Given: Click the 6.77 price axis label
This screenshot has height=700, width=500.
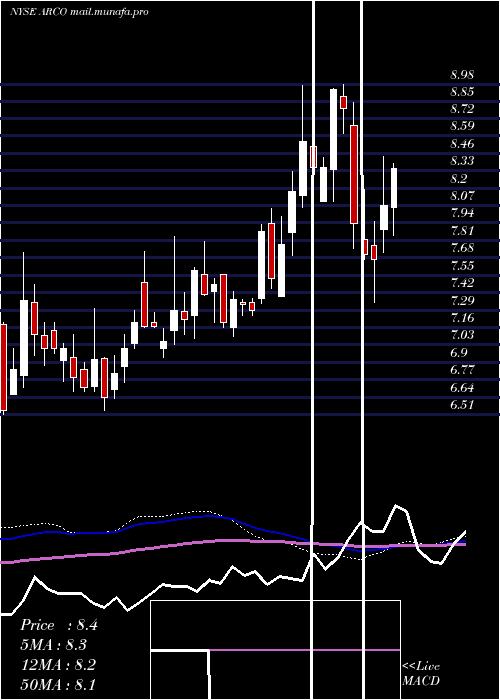Looking at the screenshot, I should [x=462, y=370].
